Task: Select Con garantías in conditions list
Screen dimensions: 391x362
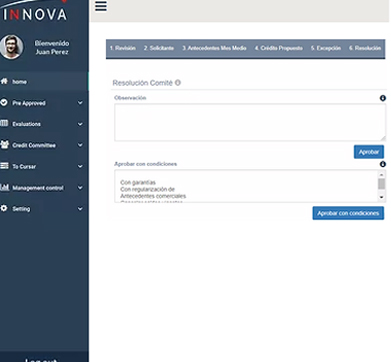Action: (x=138, y=182)
